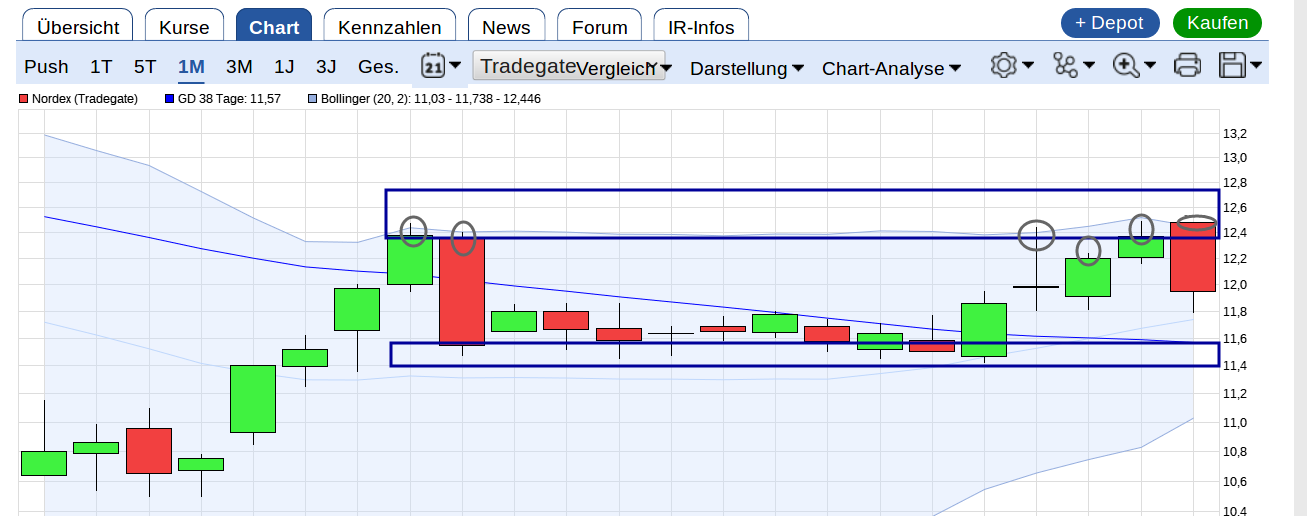Viewport: 1307px width, 516px height.
Task: Add stock via + Depot button
Action: [1109, 23]
